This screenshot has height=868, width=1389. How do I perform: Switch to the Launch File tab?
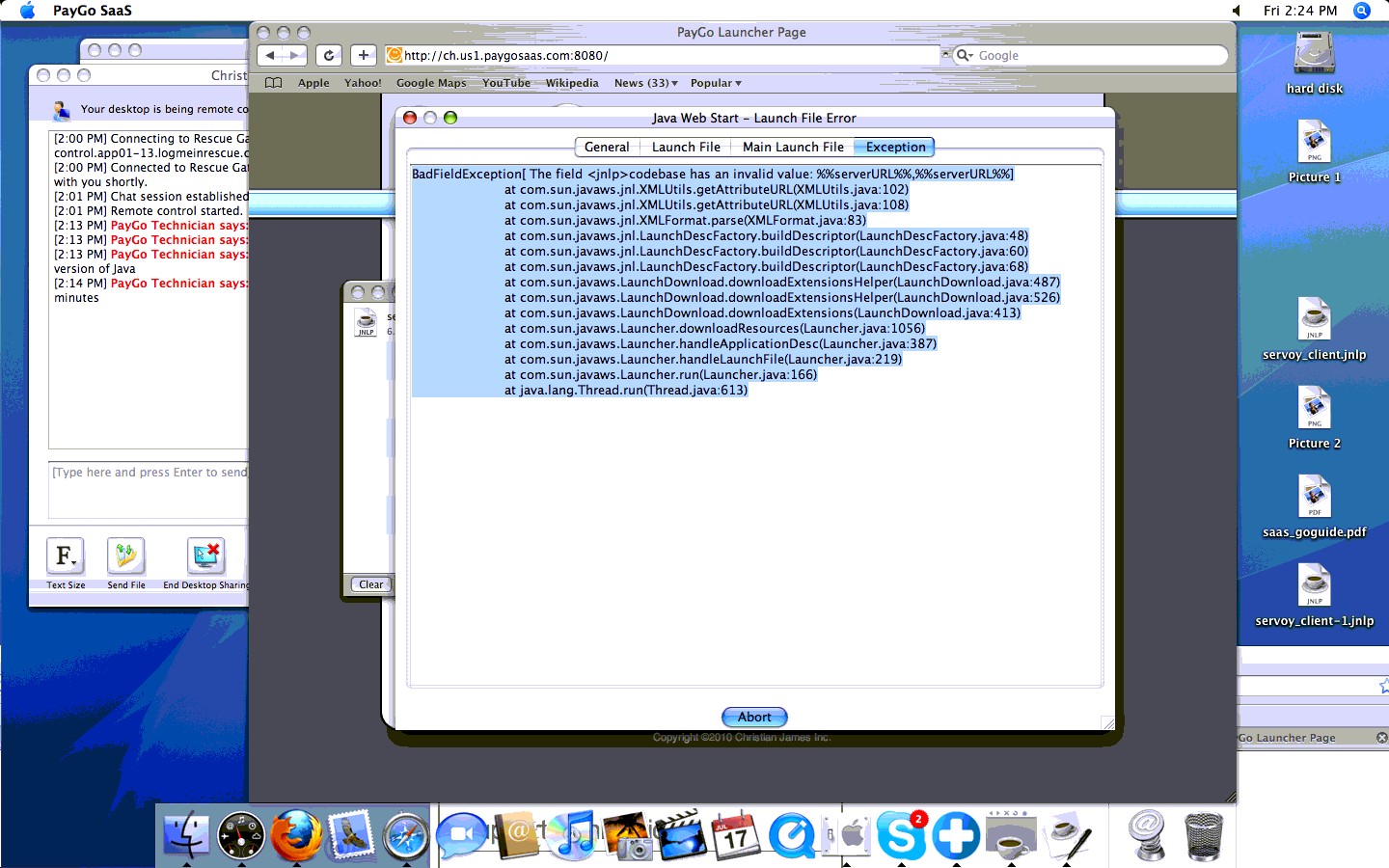tap(686, 147)
